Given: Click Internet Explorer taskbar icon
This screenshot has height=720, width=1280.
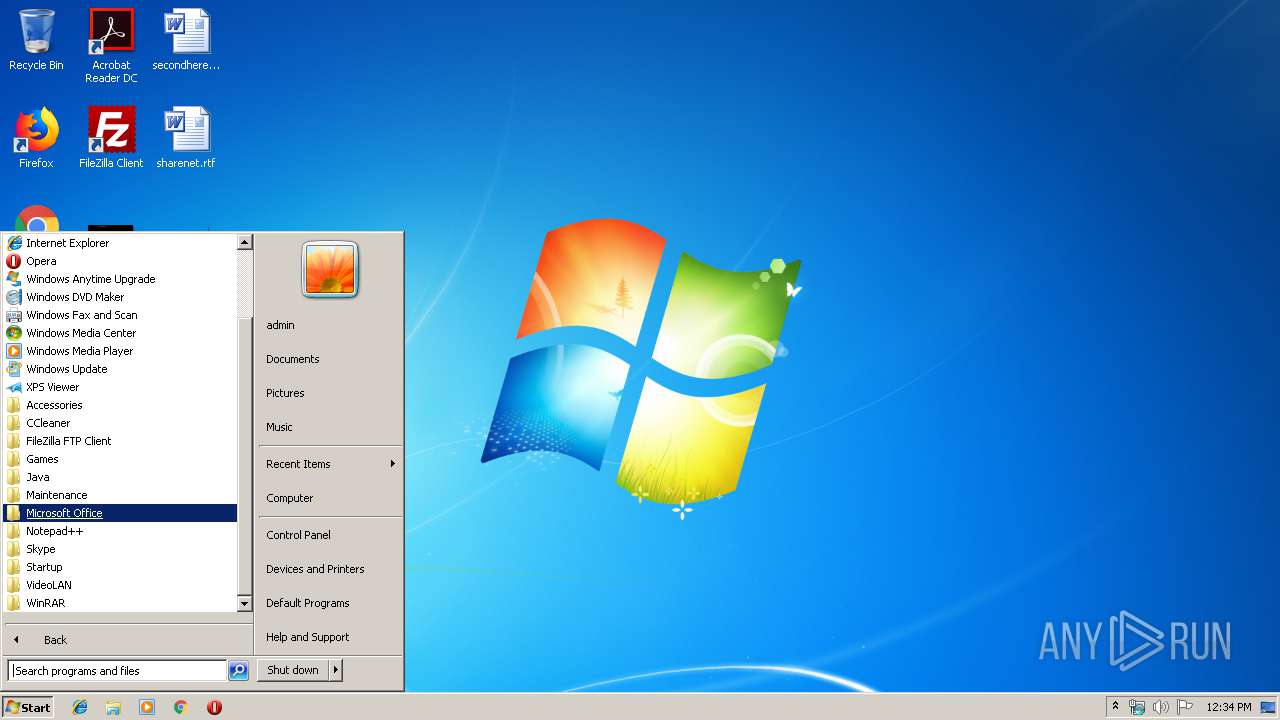Looking at the screenshot, I should coord(80,707).
